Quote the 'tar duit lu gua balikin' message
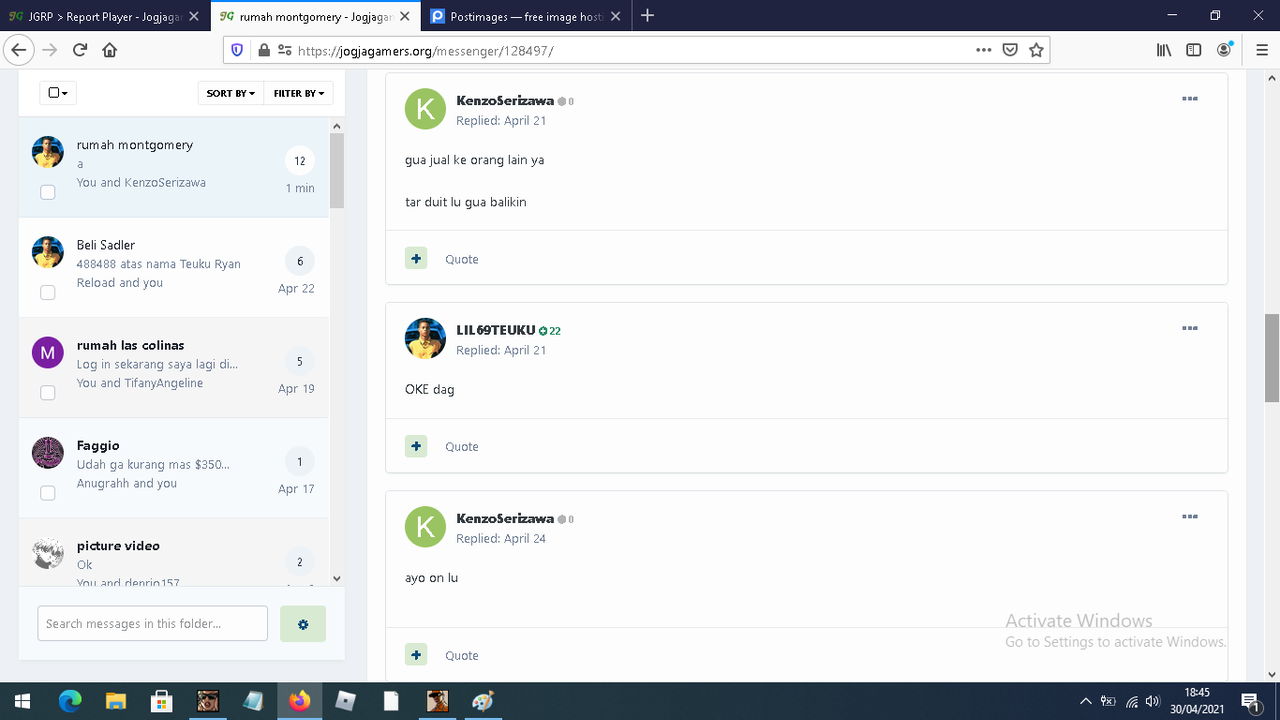Image resolution: width=1280 pixels, height=720 pixels. point(462,259)
